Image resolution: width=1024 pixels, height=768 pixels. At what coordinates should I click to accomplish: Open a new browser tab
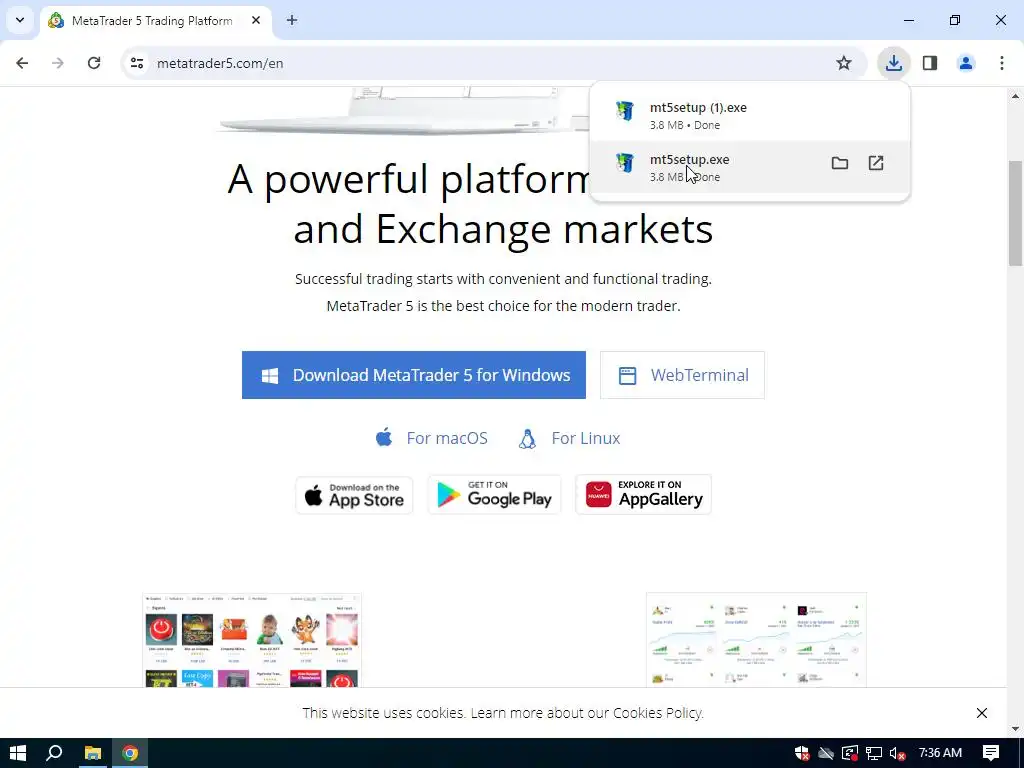tap(292, 20)
